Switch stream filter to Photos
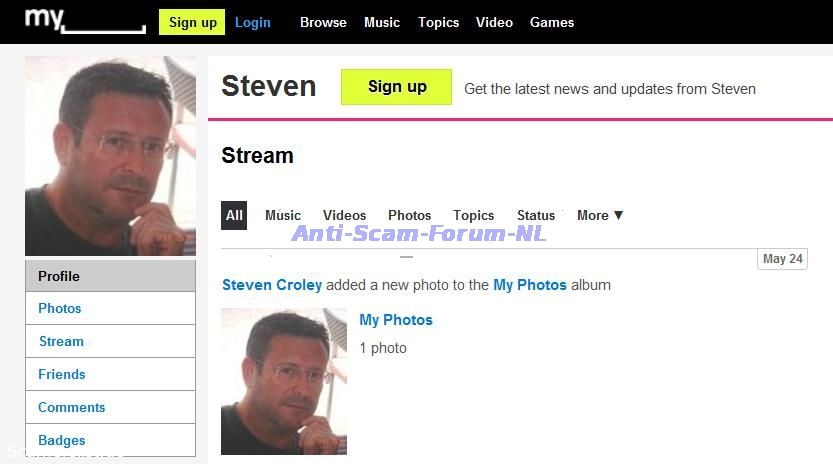The image size is (833, 464). click(x=409, y=215)
